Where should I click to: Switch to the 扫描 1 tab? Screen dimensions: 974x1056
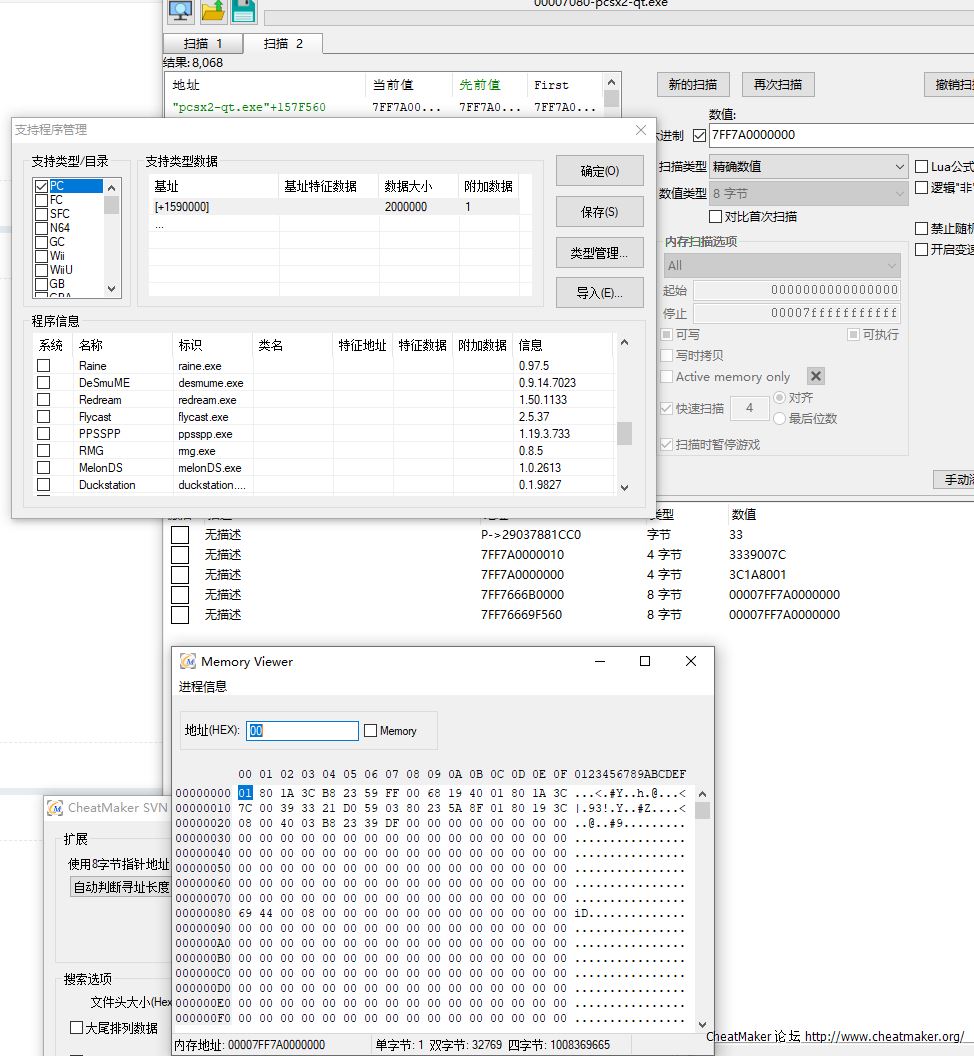203,43
